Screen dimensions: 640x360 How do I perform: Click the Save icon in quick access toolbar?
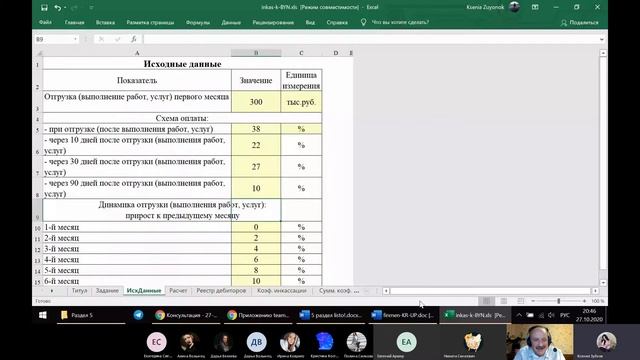click(x=44, y=7)
